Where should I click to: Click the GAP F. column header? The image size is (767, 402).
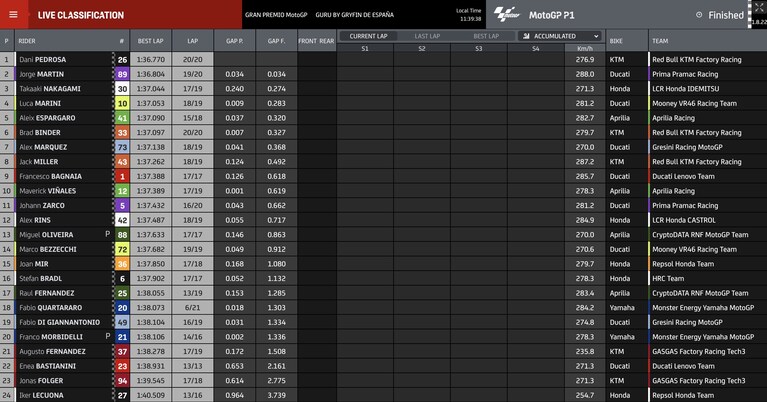pyautogui.click(x=276, y=41)
